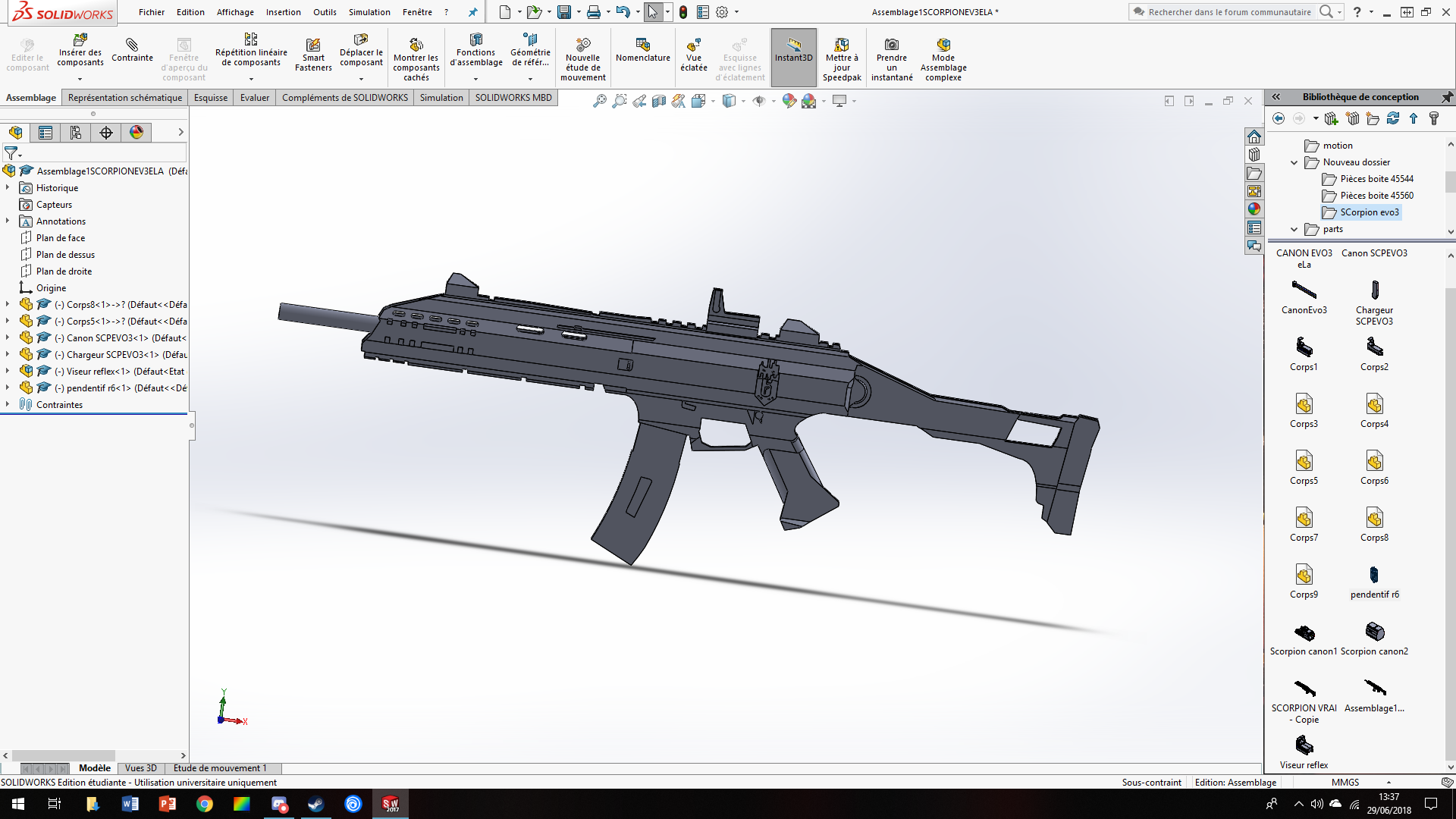Refresh the design library
1456x819 pixels.
point(1393,118)
